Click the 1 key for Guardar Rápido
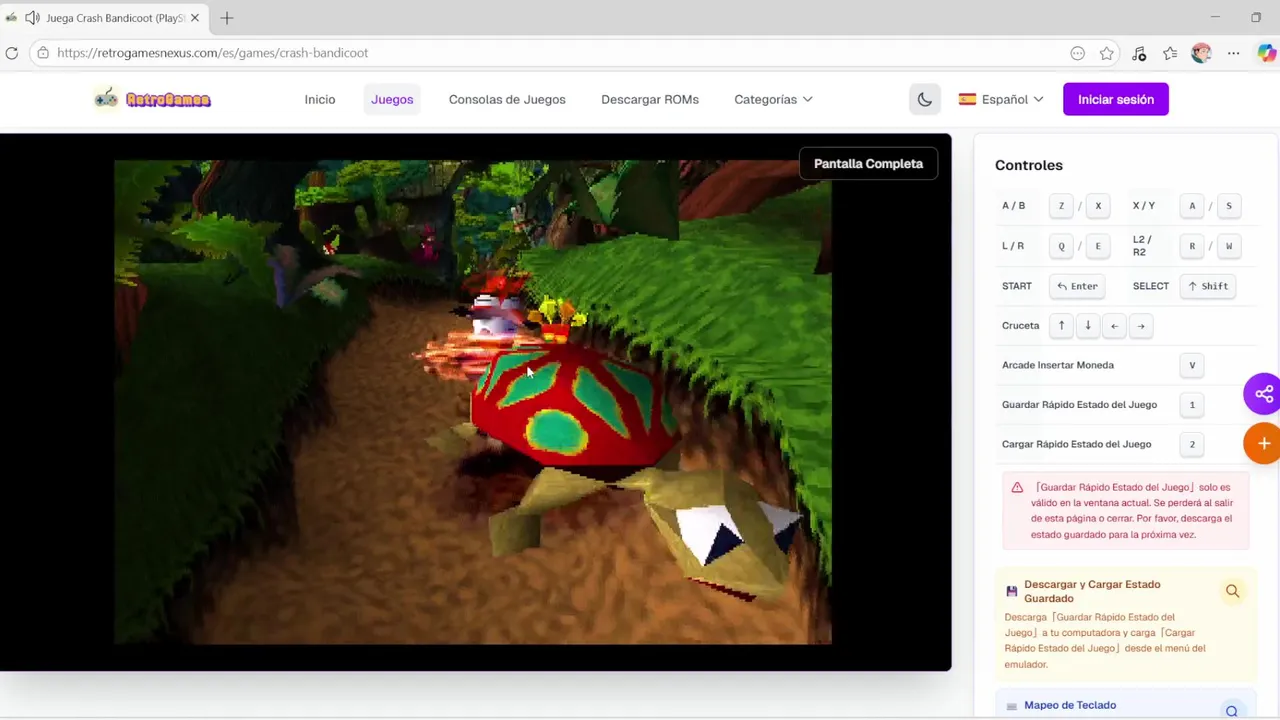Viewport: 1280px width, 720px height. [1192, 405]
